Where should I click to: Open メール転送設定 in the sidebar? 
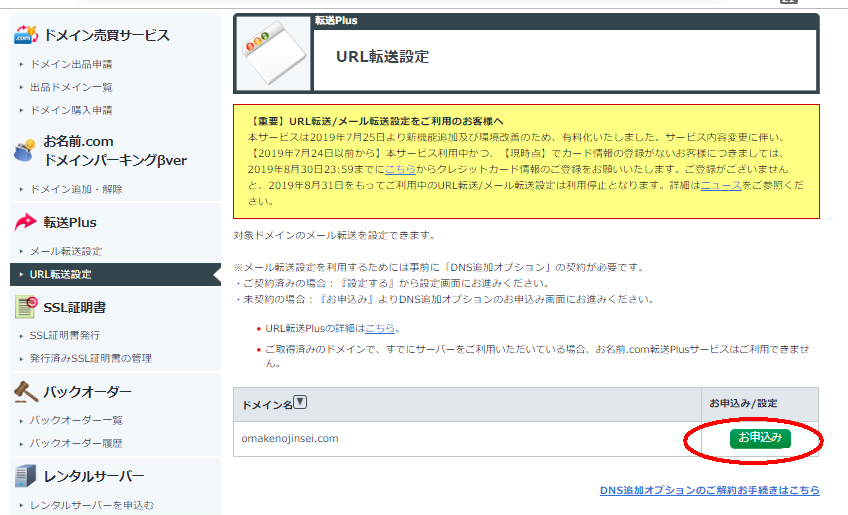pos(66,252)
